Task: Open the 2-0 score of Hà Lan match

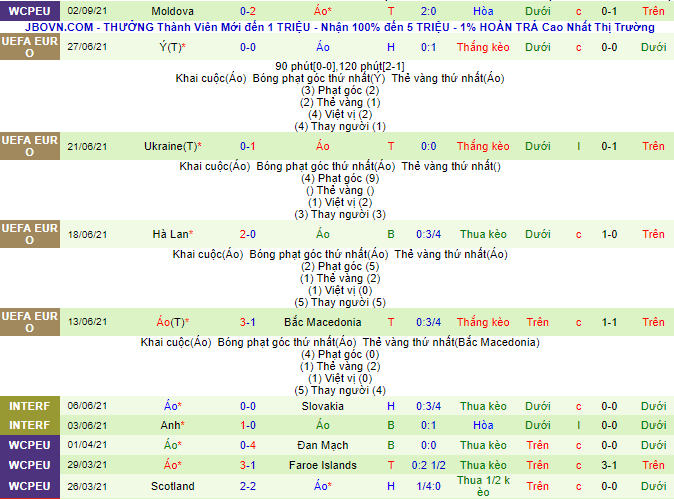Action: pos(247,234)
